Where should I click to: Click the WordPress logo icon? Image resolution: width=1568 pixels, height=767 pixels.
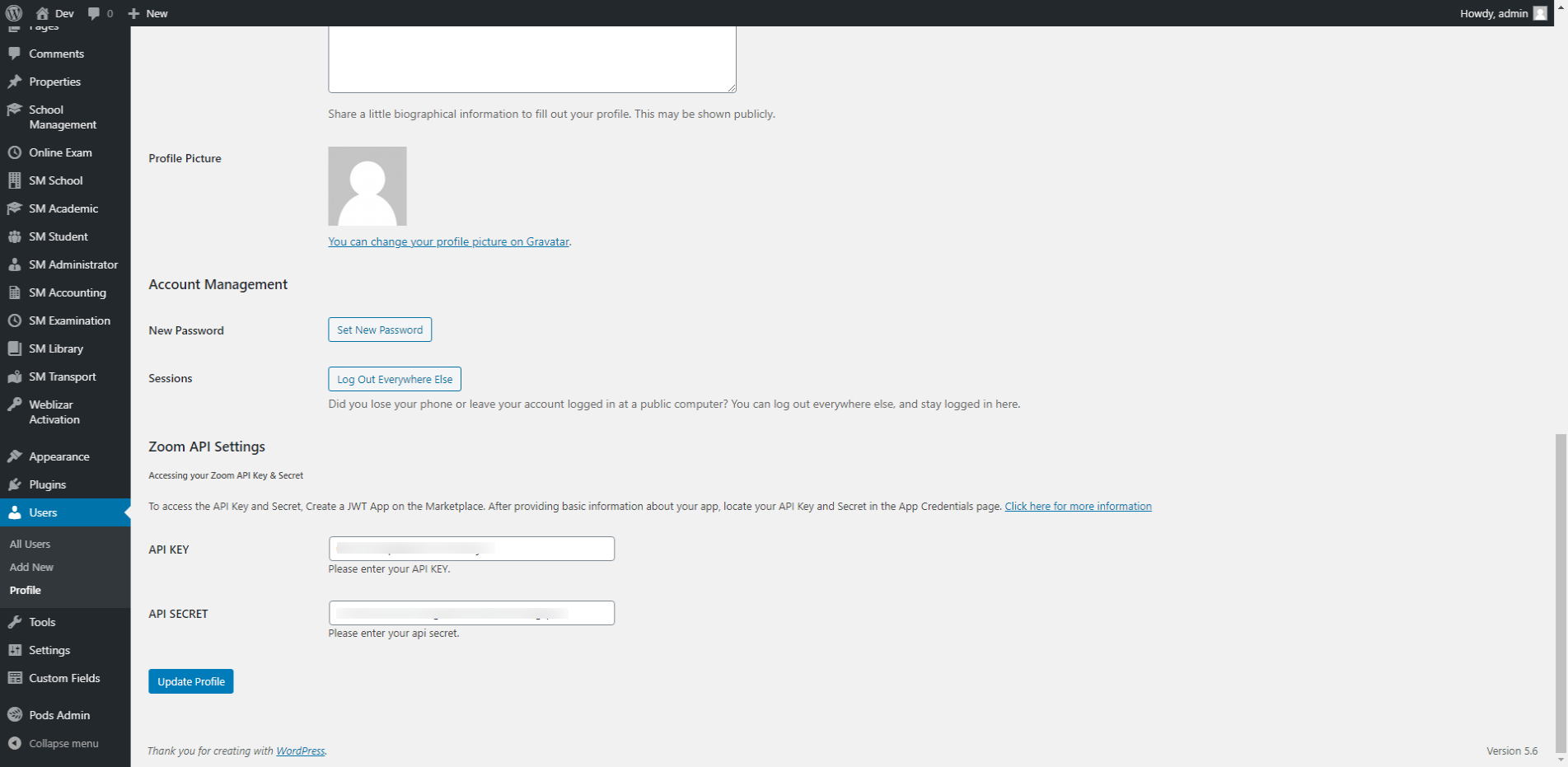14,13
